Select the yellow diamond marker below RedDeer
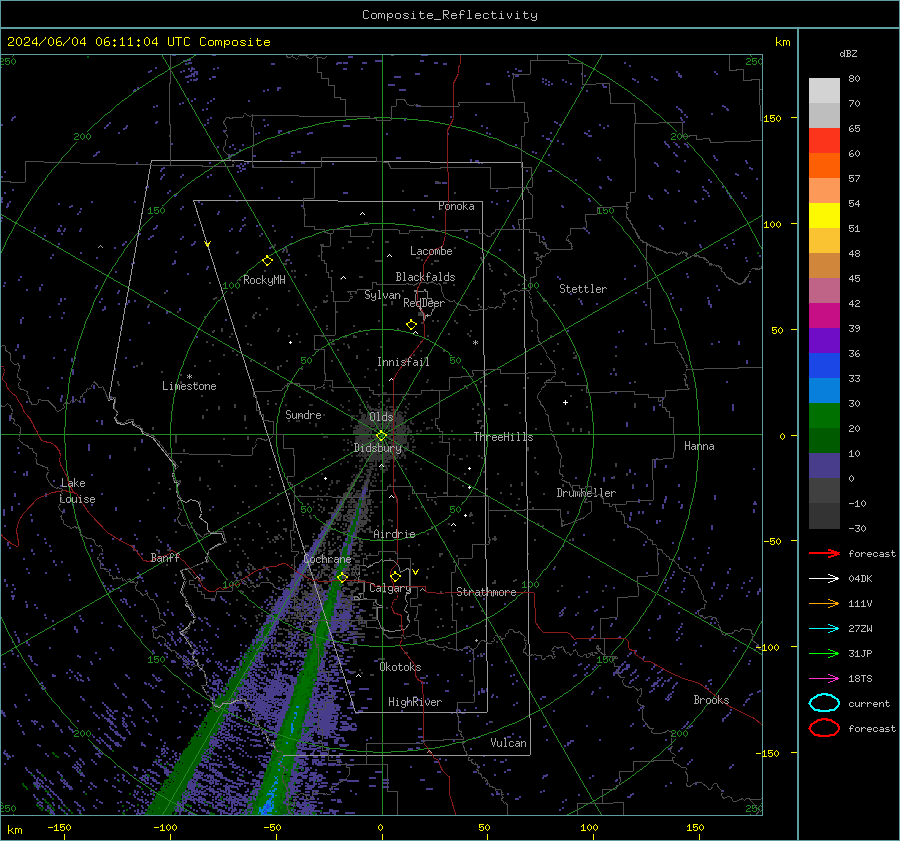Image resolution: width=900 pixels, height=841 pixels. pyautogui.click(x=411, y=325)
